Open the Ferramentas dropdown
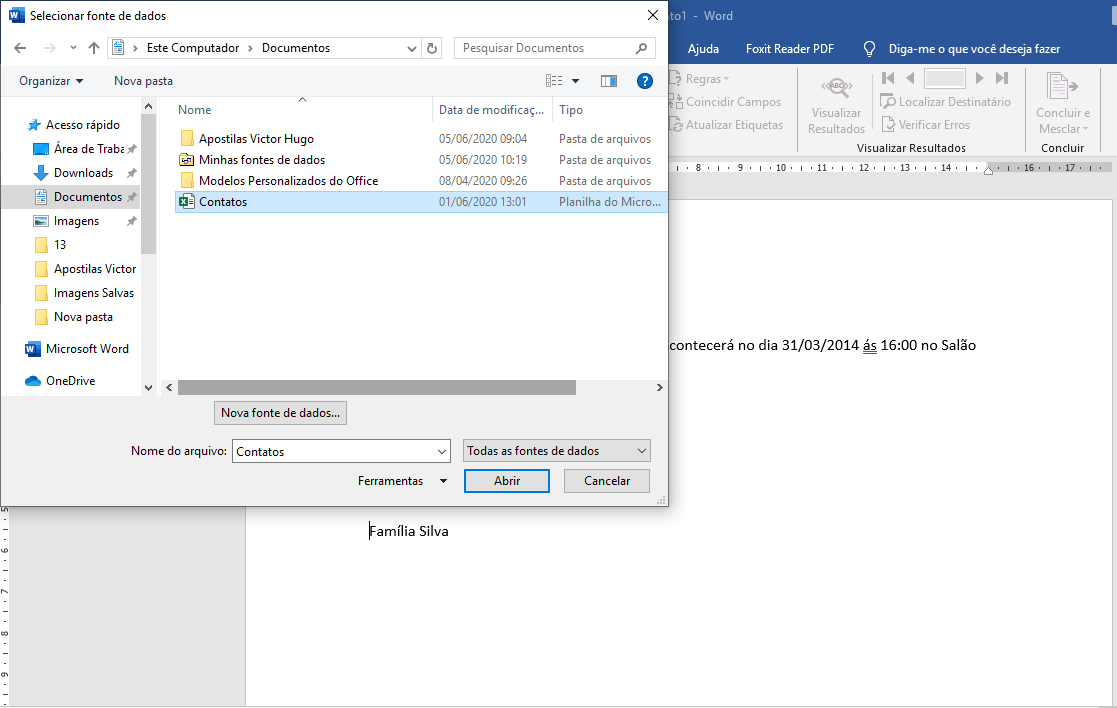1117x708 pixels. (x=402, y=481)
